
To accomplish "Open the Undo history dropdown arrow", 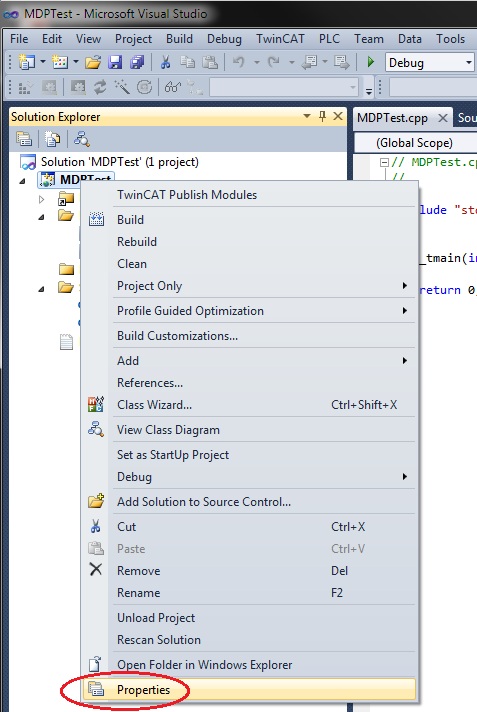I will coord(257,62).
